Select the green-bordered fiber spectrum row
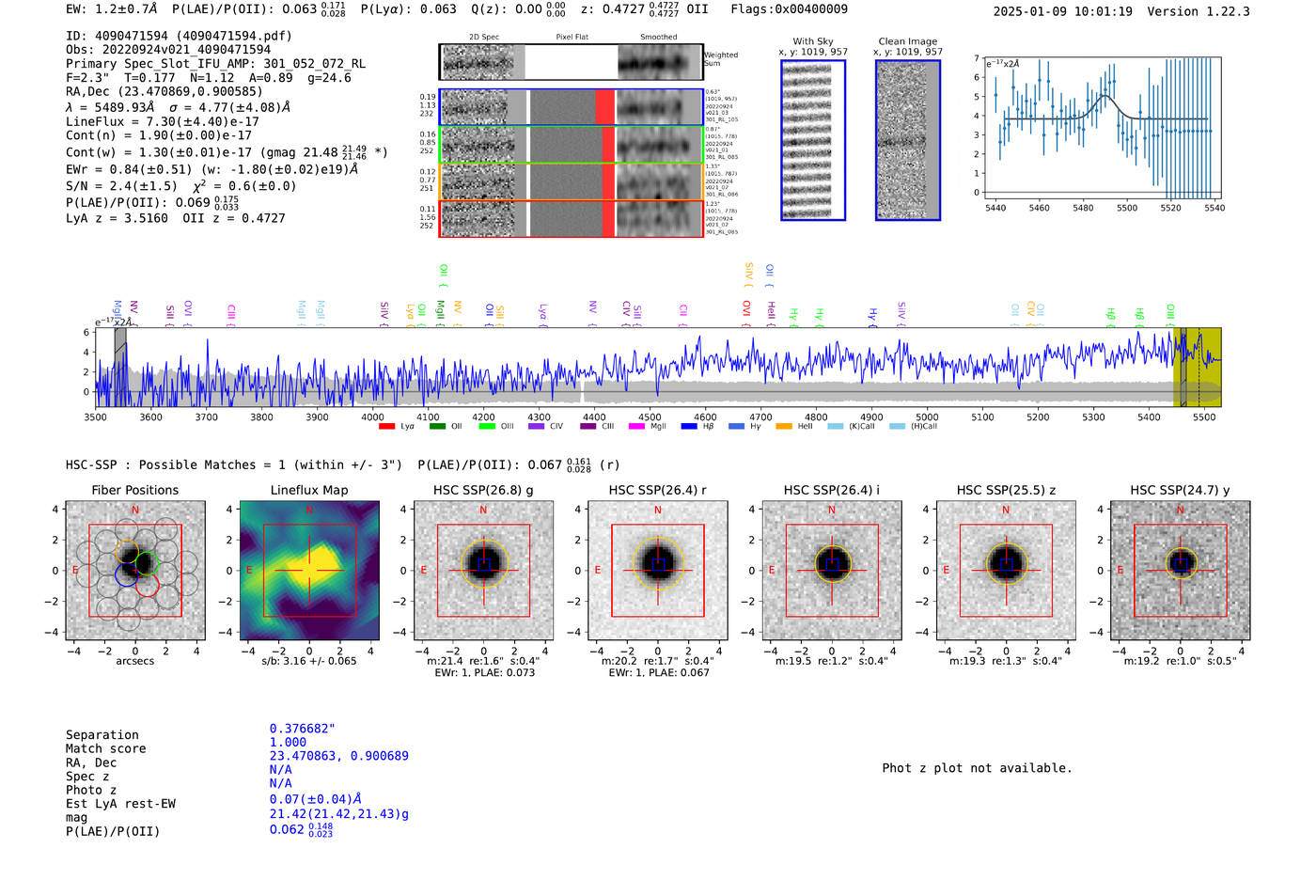 tap(571, 145)
